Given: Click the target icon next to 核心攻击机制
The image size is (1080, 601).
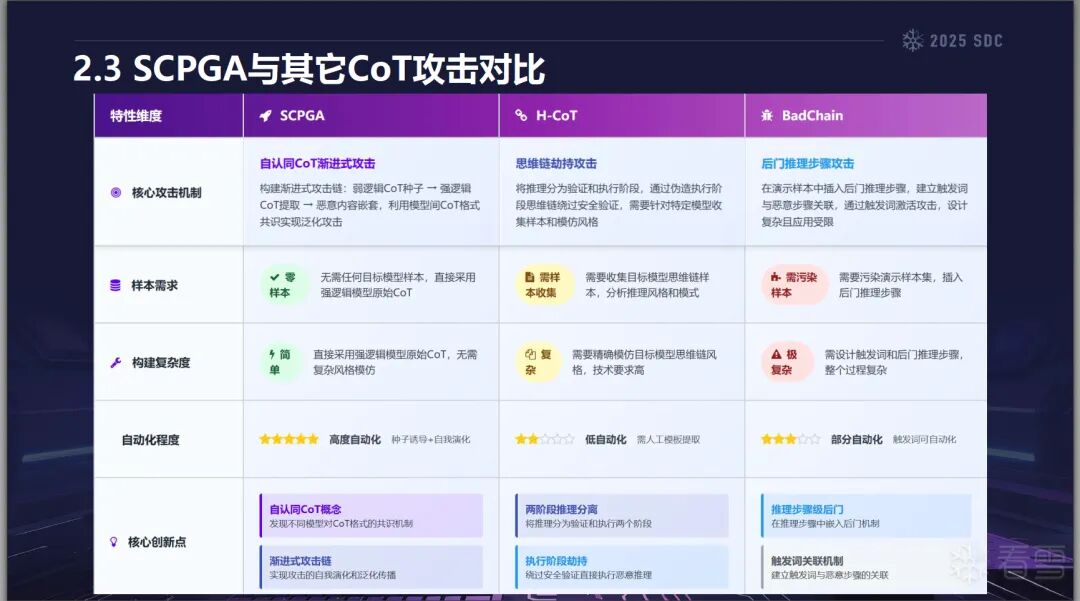Looking at the screenshot, I should pos(116,193).
